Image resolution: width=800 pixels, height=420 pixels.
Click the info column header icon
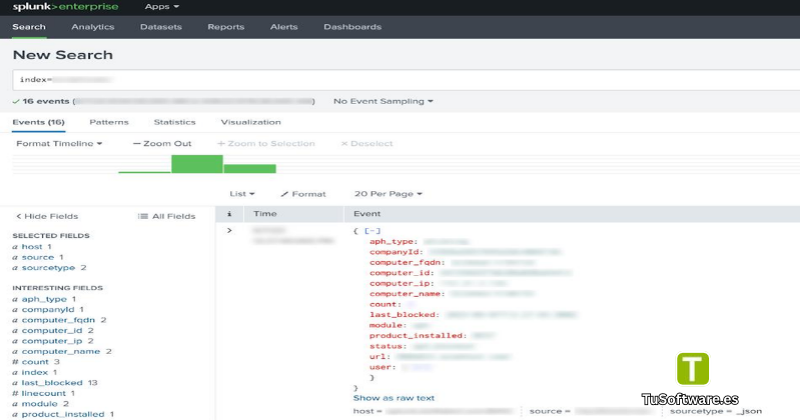[x=229, y=214]
